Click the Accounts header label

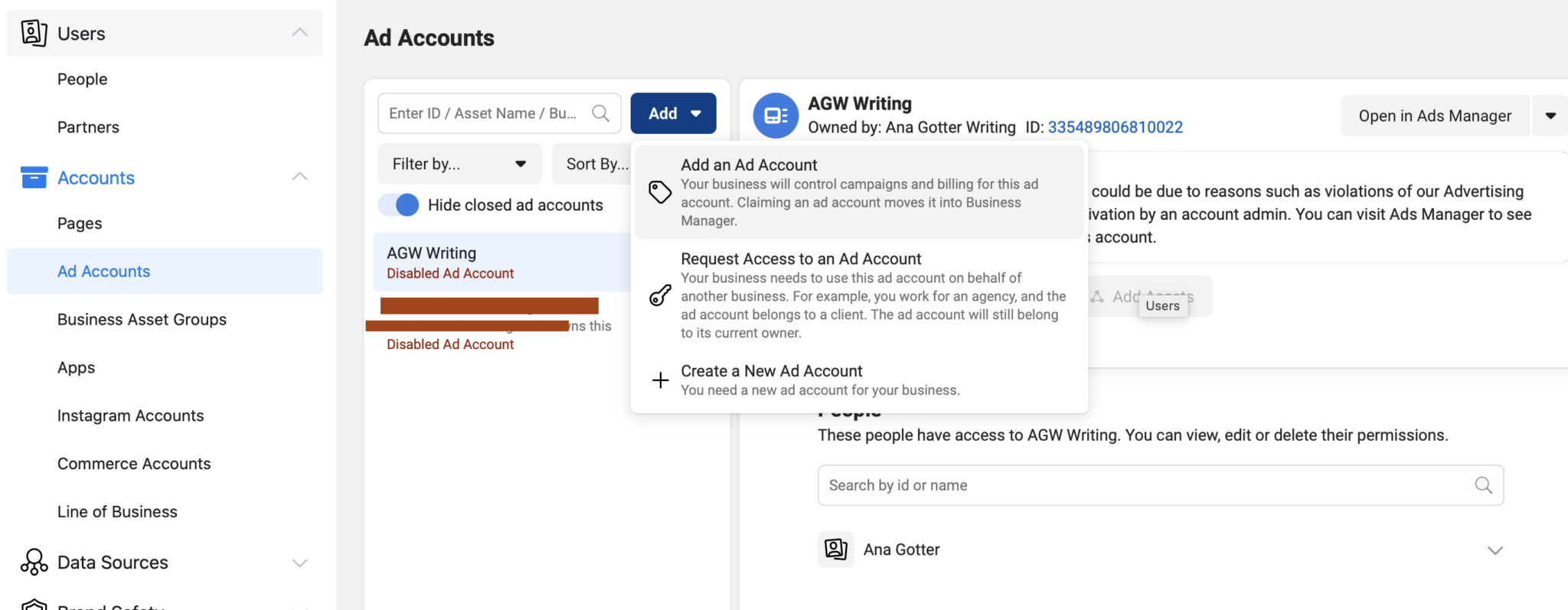click(96, 178)
